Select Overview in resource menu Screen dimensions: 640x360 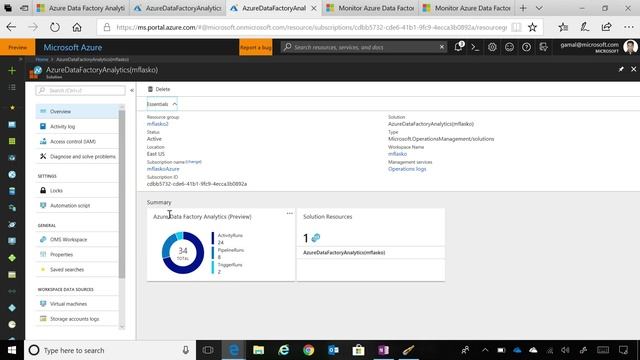coord(77,111)
